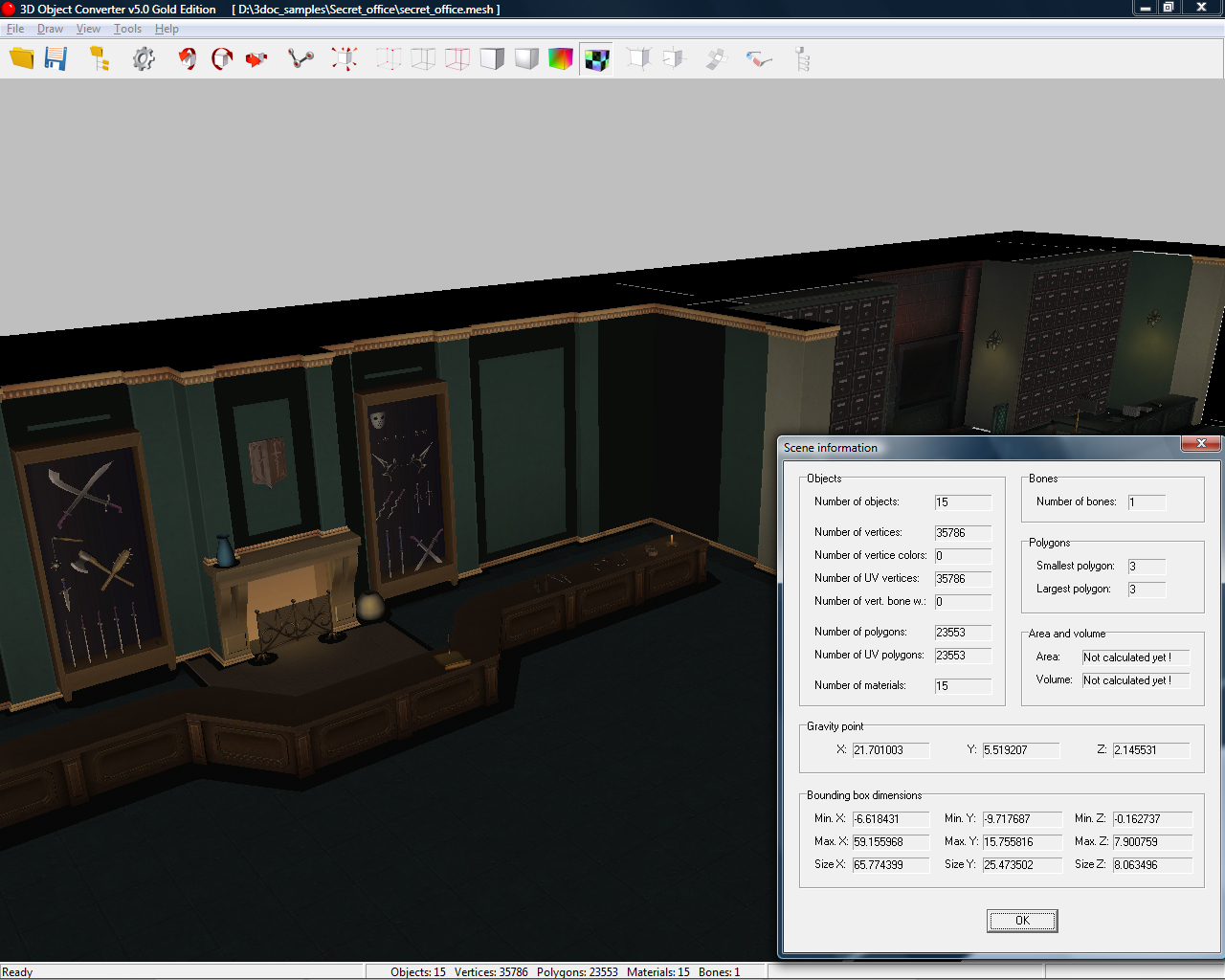Open the File menu
Viewport: 1225px width, 980px height.
[x=15, y=29]
